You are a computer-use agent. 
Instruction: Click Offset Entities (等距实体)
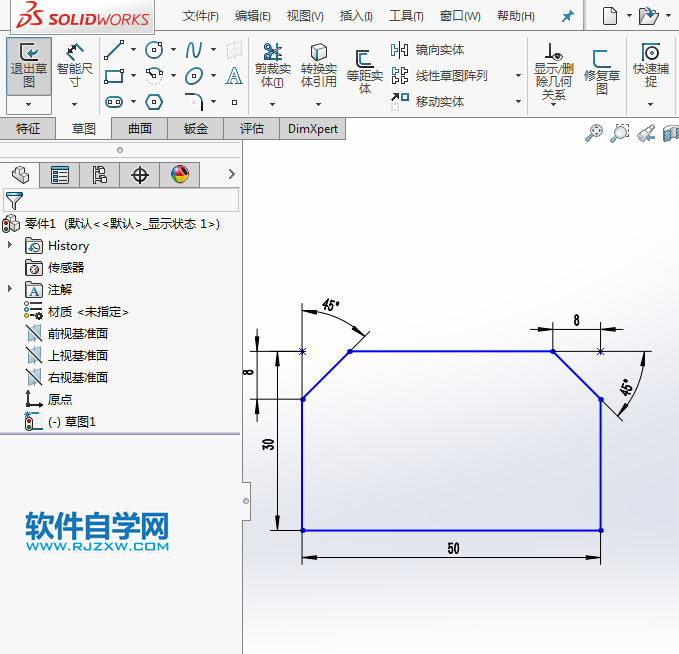point(365,71)
